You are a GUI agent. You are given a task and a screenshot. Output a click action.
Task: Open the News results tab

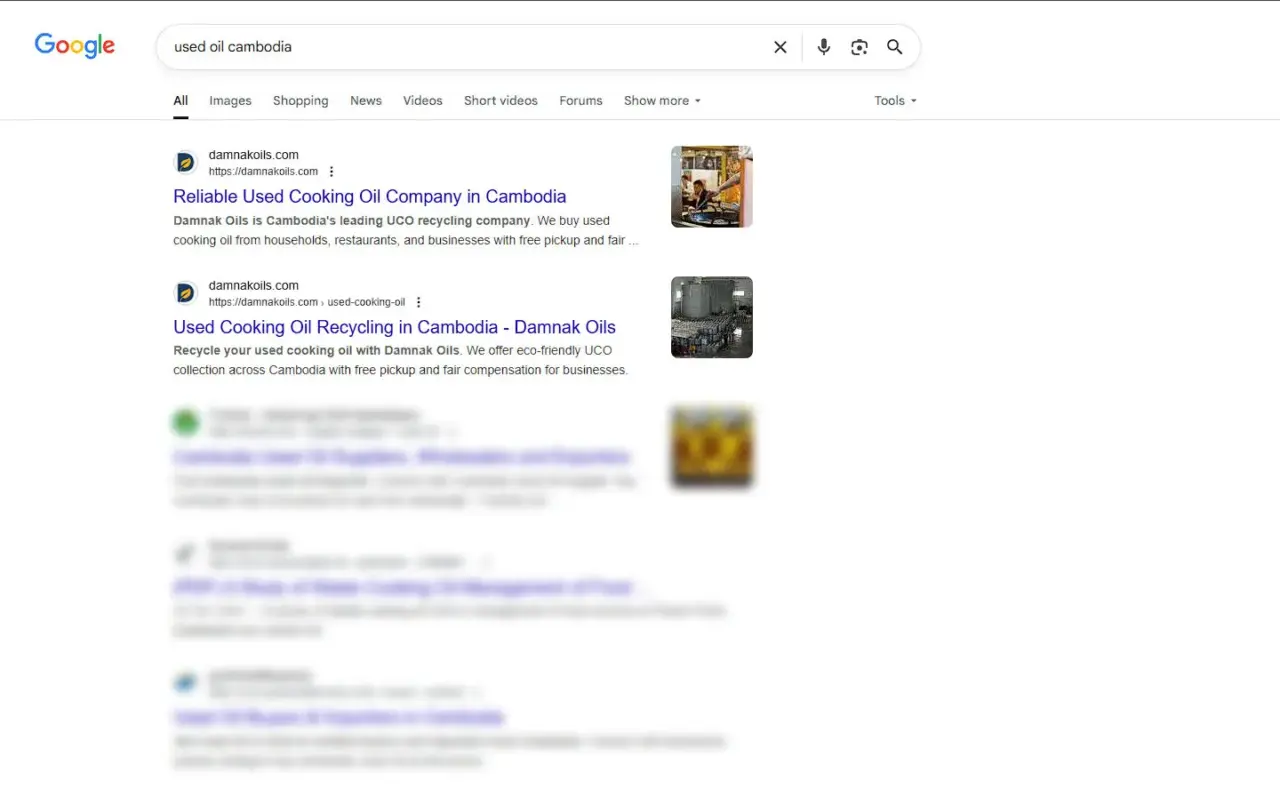[365, 100]
